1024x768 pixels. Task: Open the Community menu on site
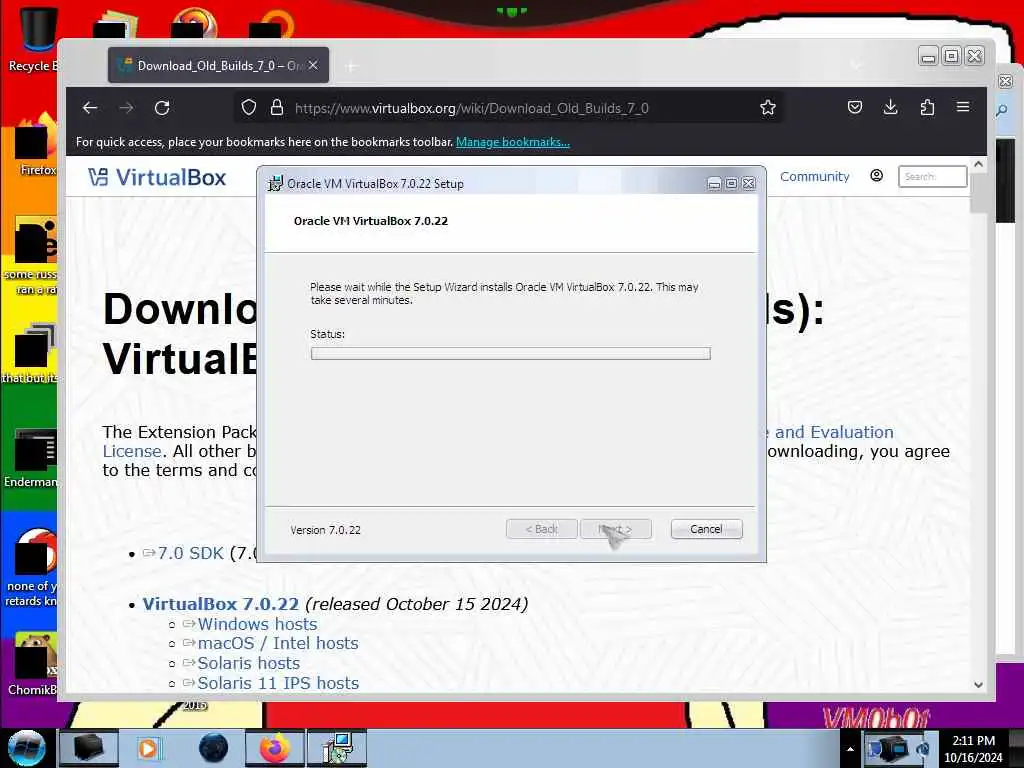(x=814, y=176)
